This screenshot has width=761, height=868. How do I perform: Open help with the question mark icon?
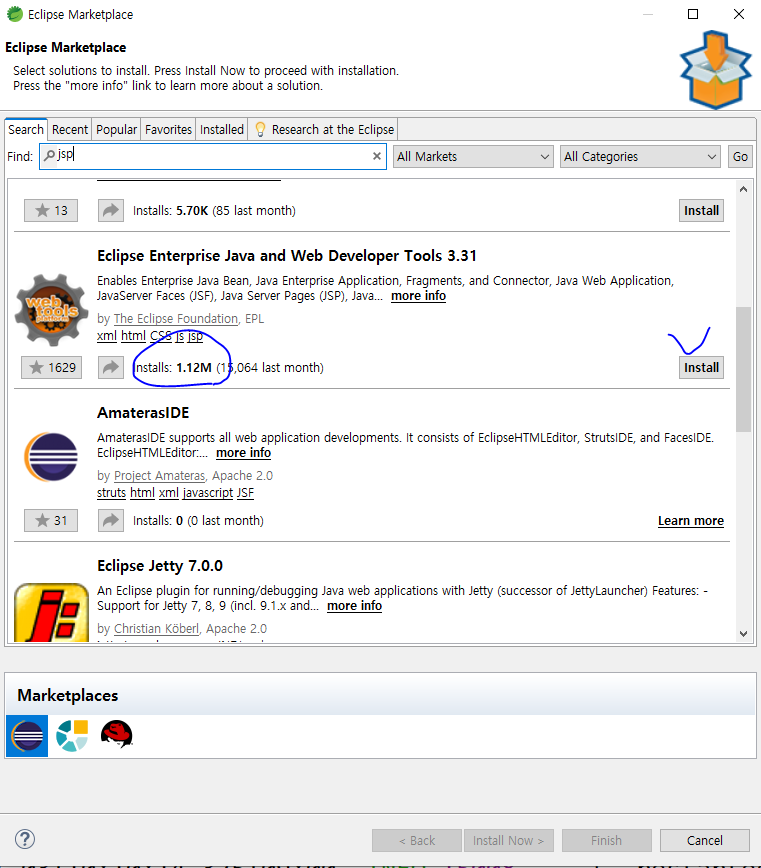(25, 839)
